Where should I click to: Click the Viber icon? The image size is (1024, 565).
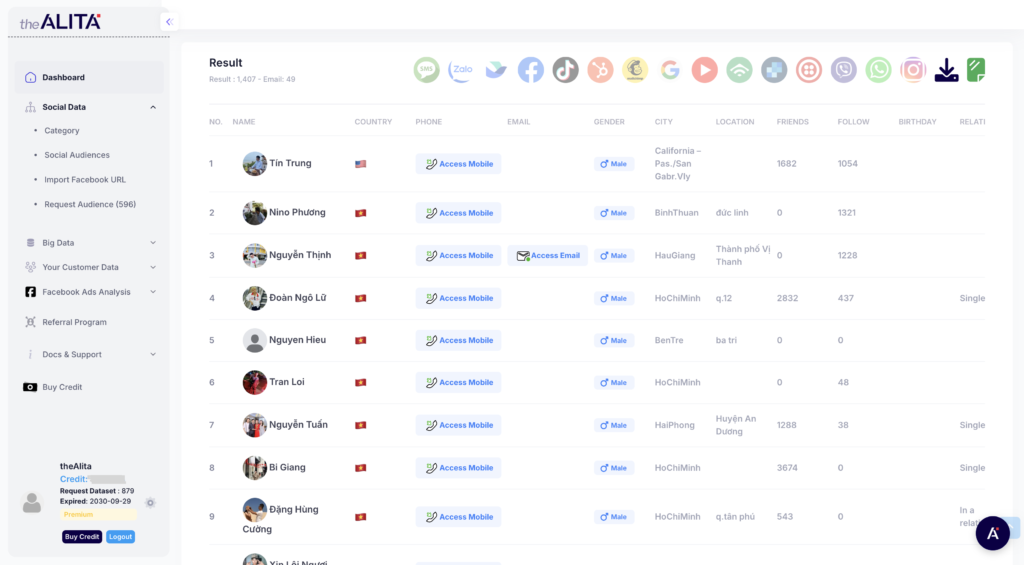(x=844, y=69)
